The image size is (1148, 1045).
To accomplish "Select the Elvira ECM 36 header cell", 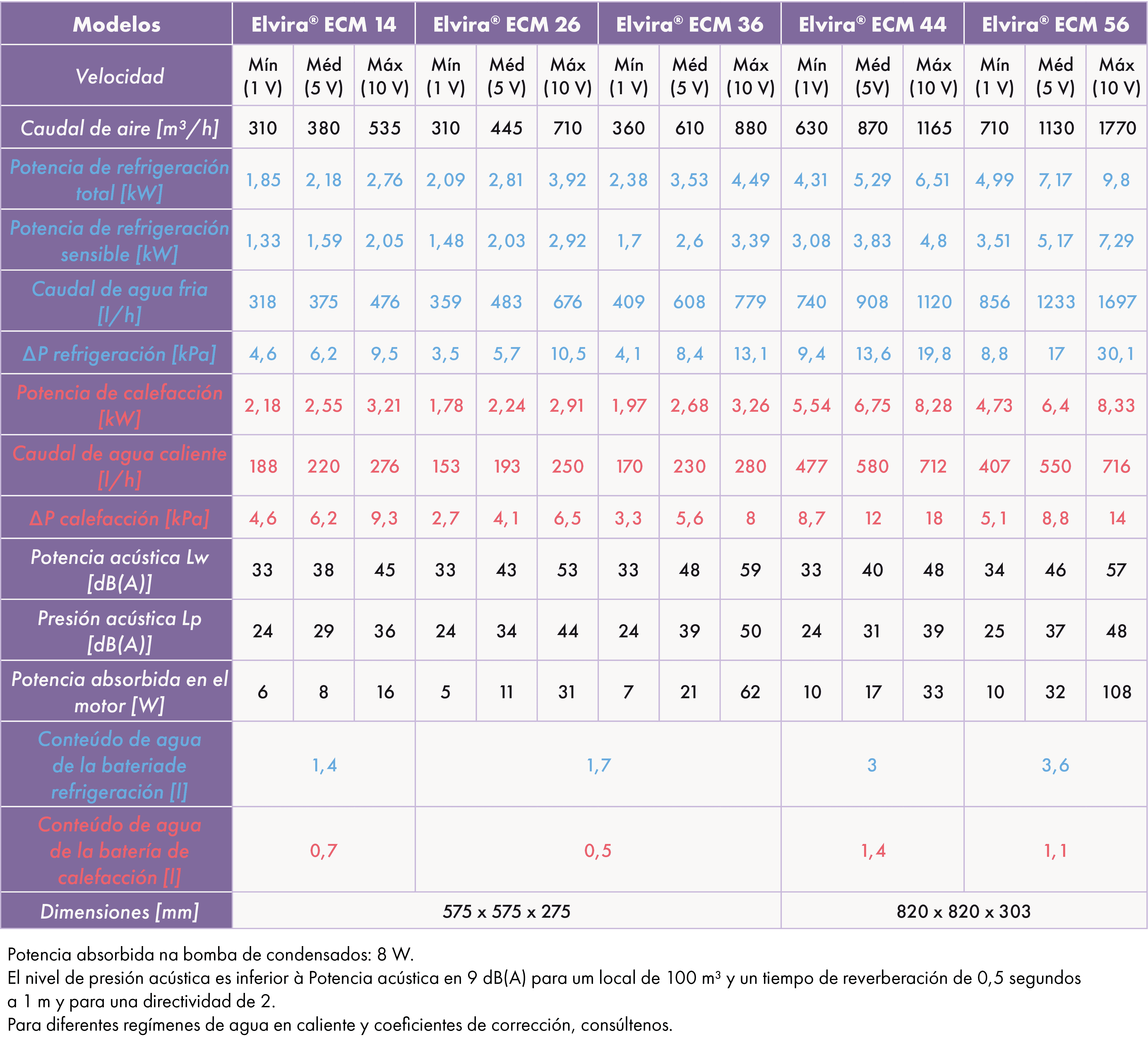I will point(689,24).
